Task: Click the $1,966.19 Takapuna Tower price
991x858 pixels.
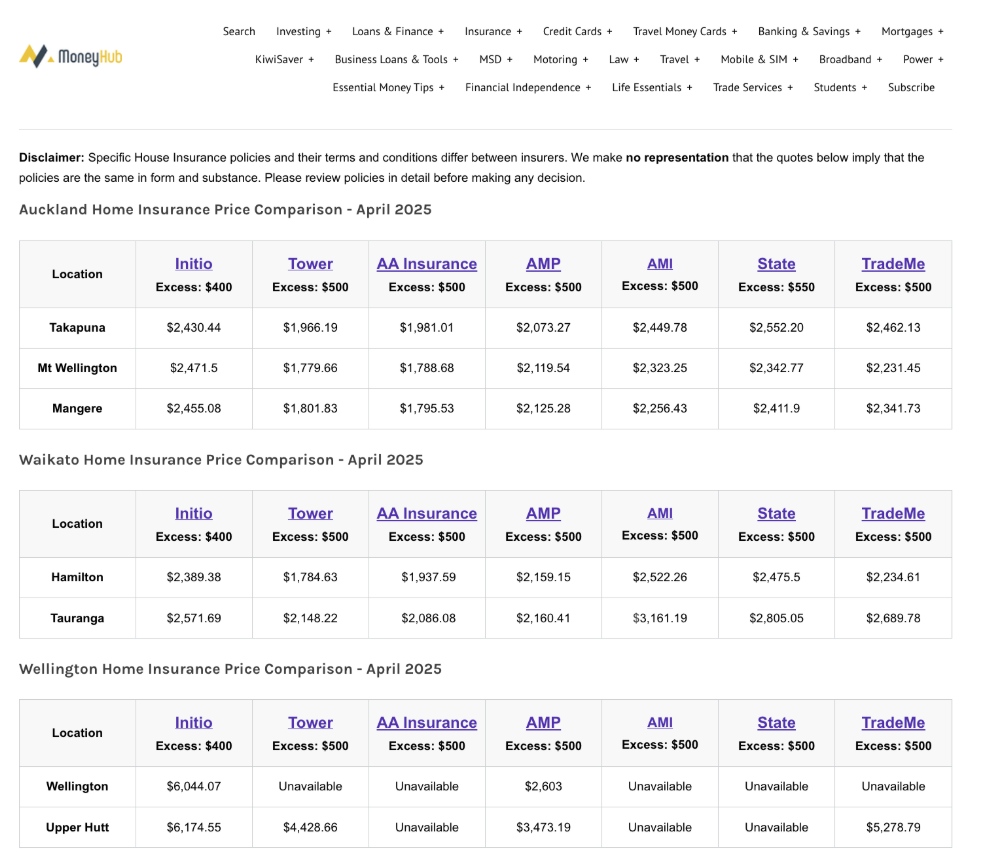Action: 310,327
